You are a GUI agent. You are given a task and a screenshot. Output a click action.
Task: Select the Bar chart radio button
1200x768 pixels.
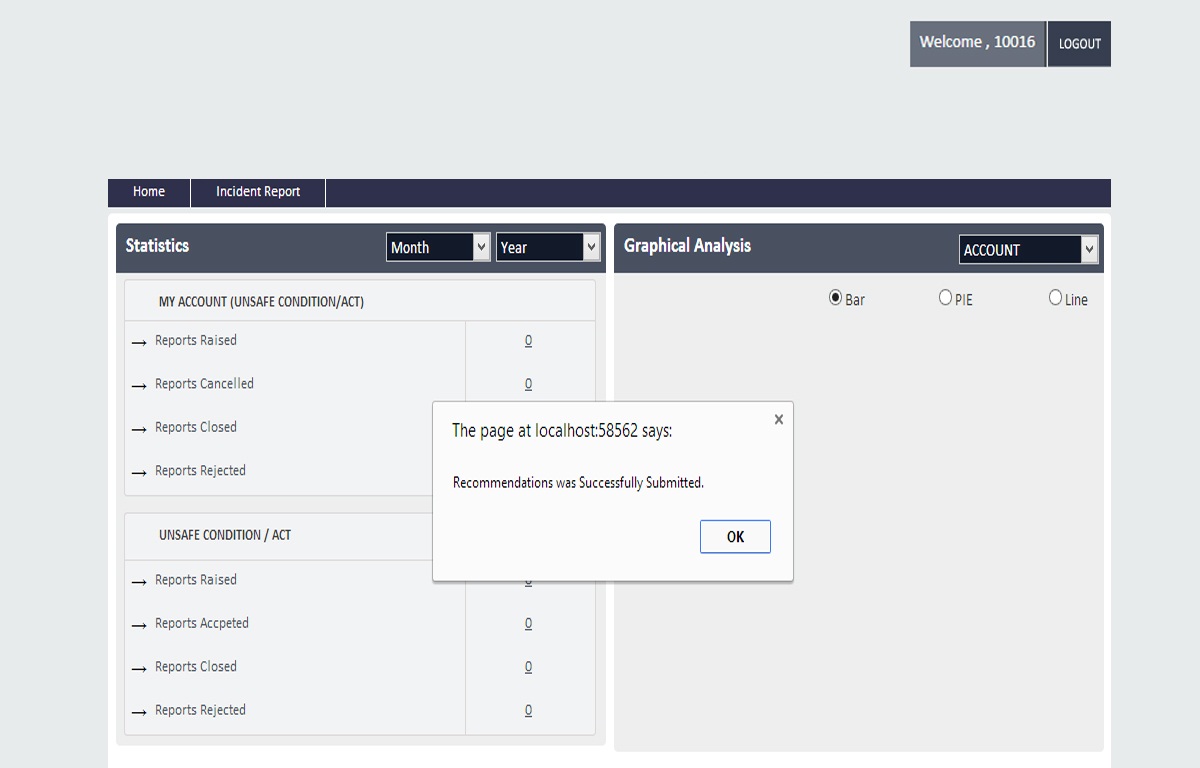point(836,297)
